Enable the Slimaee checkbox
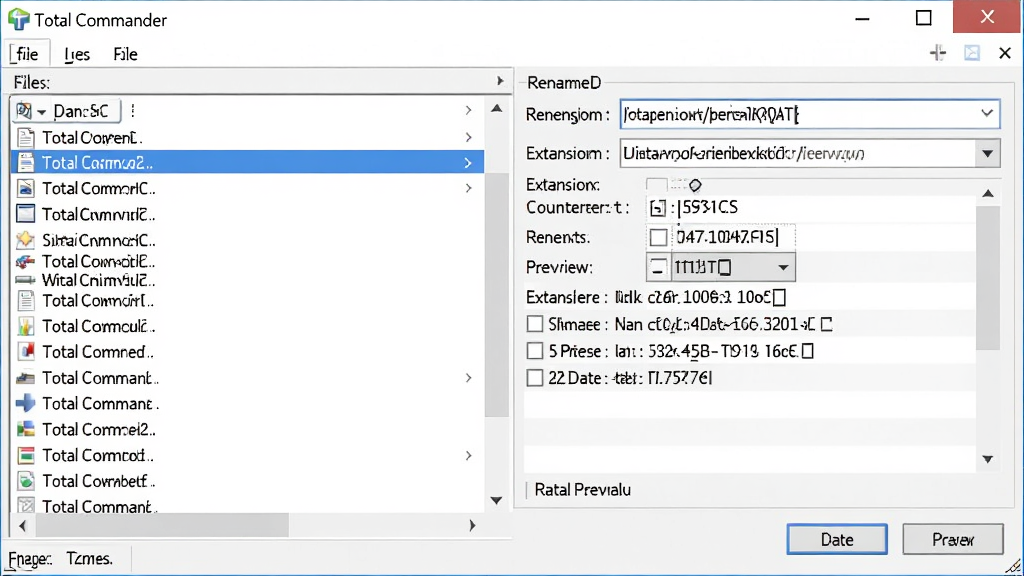The width and height of the screenshot is (1024, 576). 535,324
